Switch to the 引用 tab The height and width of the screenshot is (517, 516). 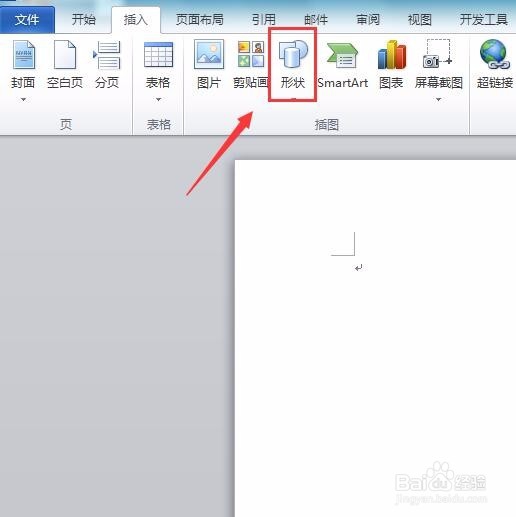(263, 20)
